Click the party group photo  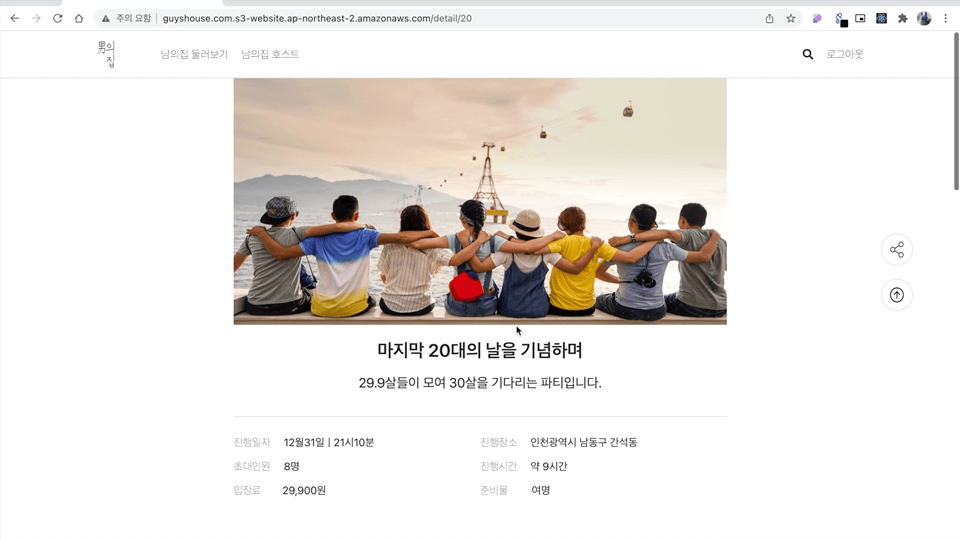(480, 201)
